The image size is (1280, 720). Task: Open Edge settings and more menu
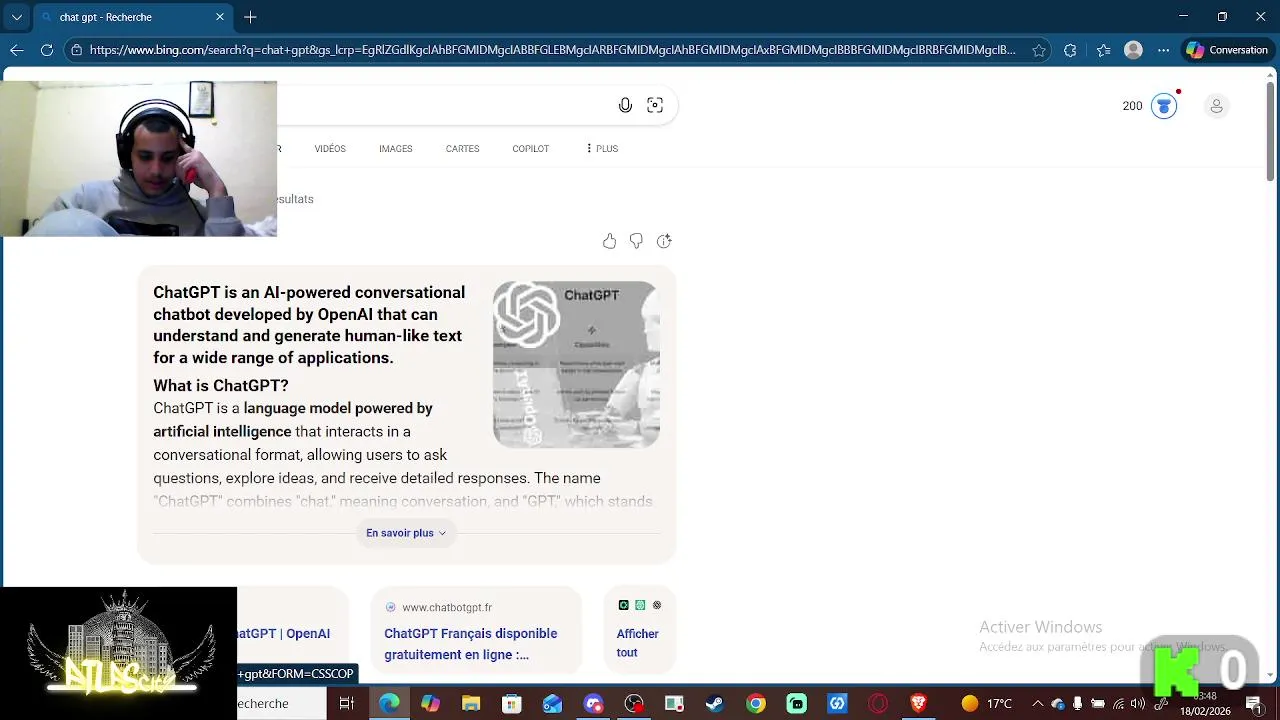[x=1163, y=50]
